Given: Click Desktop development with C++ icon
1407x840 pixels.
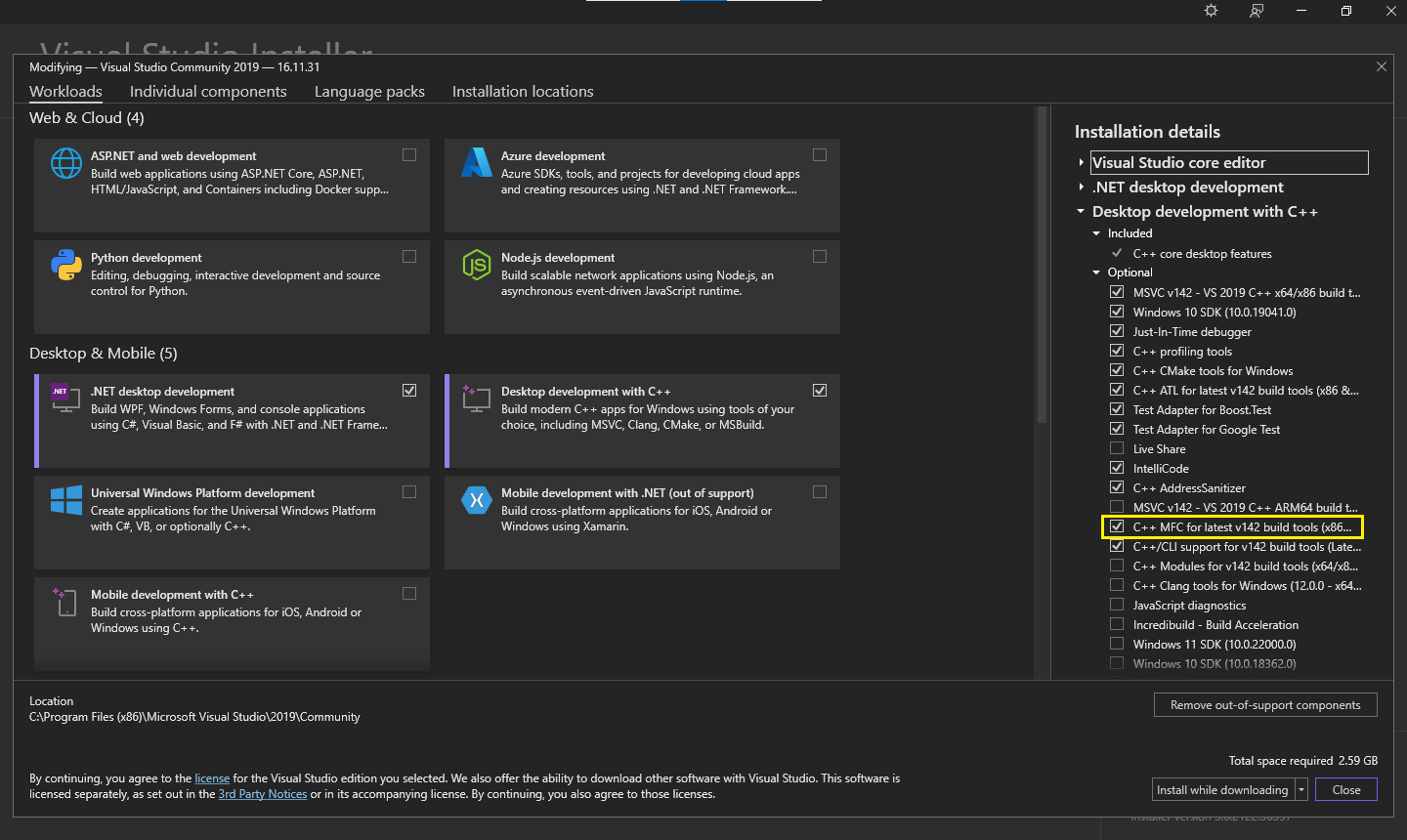Looking at the screenshot, I should (477, 399).
